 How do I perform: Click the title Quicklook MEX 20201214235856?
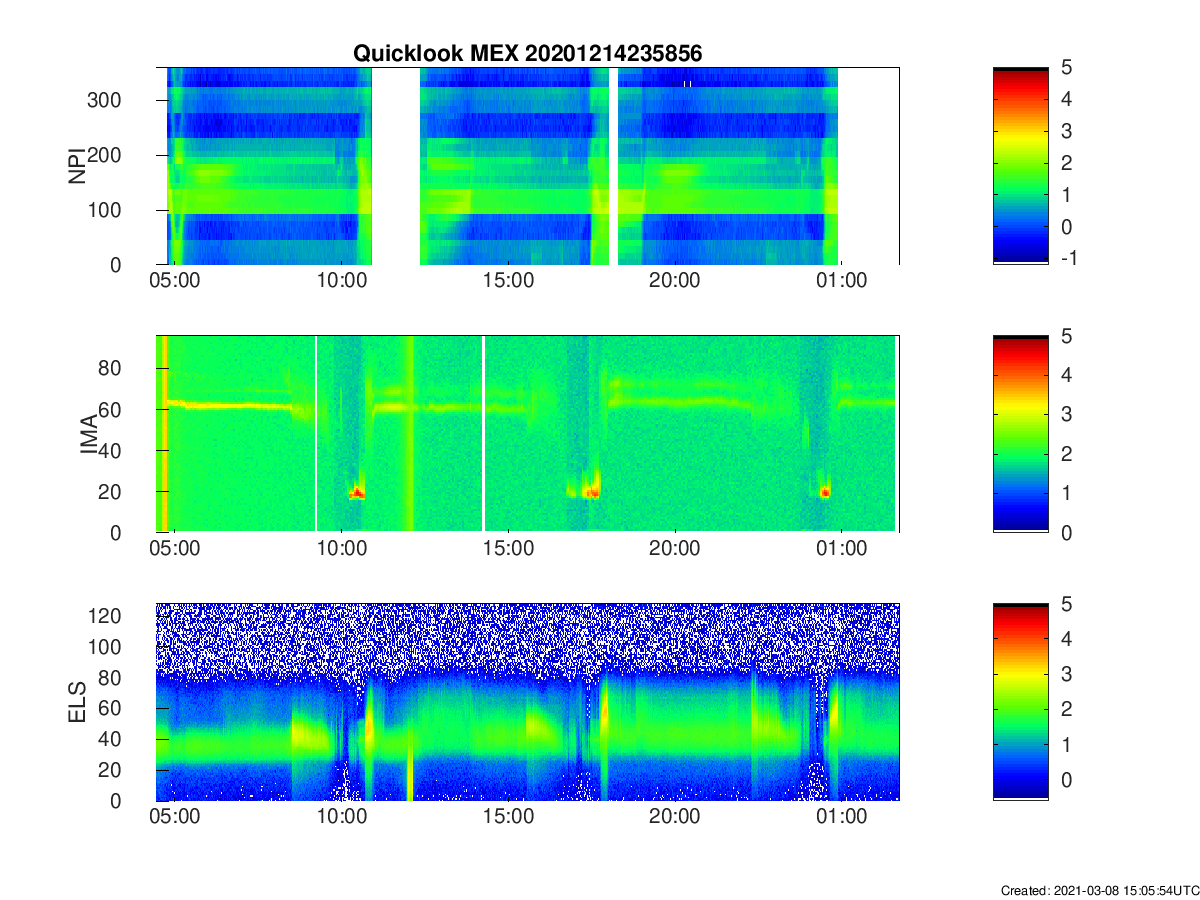pyautogui.click(x=527, y=54)
